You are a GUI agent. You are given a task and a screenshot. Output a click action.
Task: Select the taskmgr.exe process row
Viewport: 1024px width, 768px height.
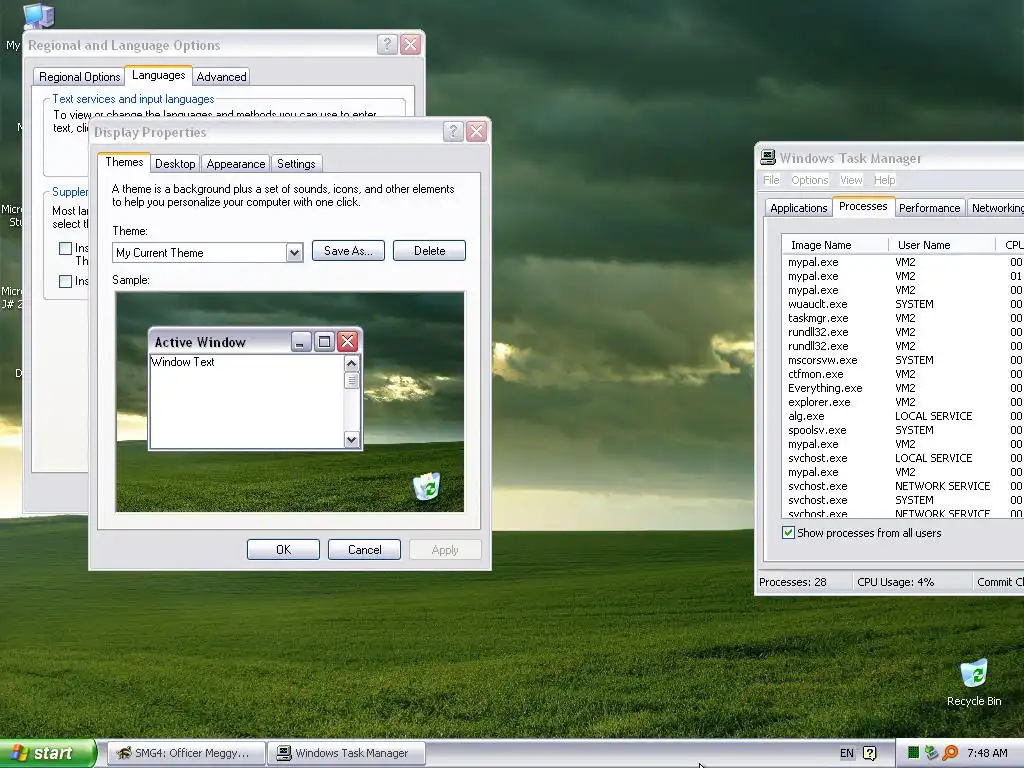coord(904,318)
